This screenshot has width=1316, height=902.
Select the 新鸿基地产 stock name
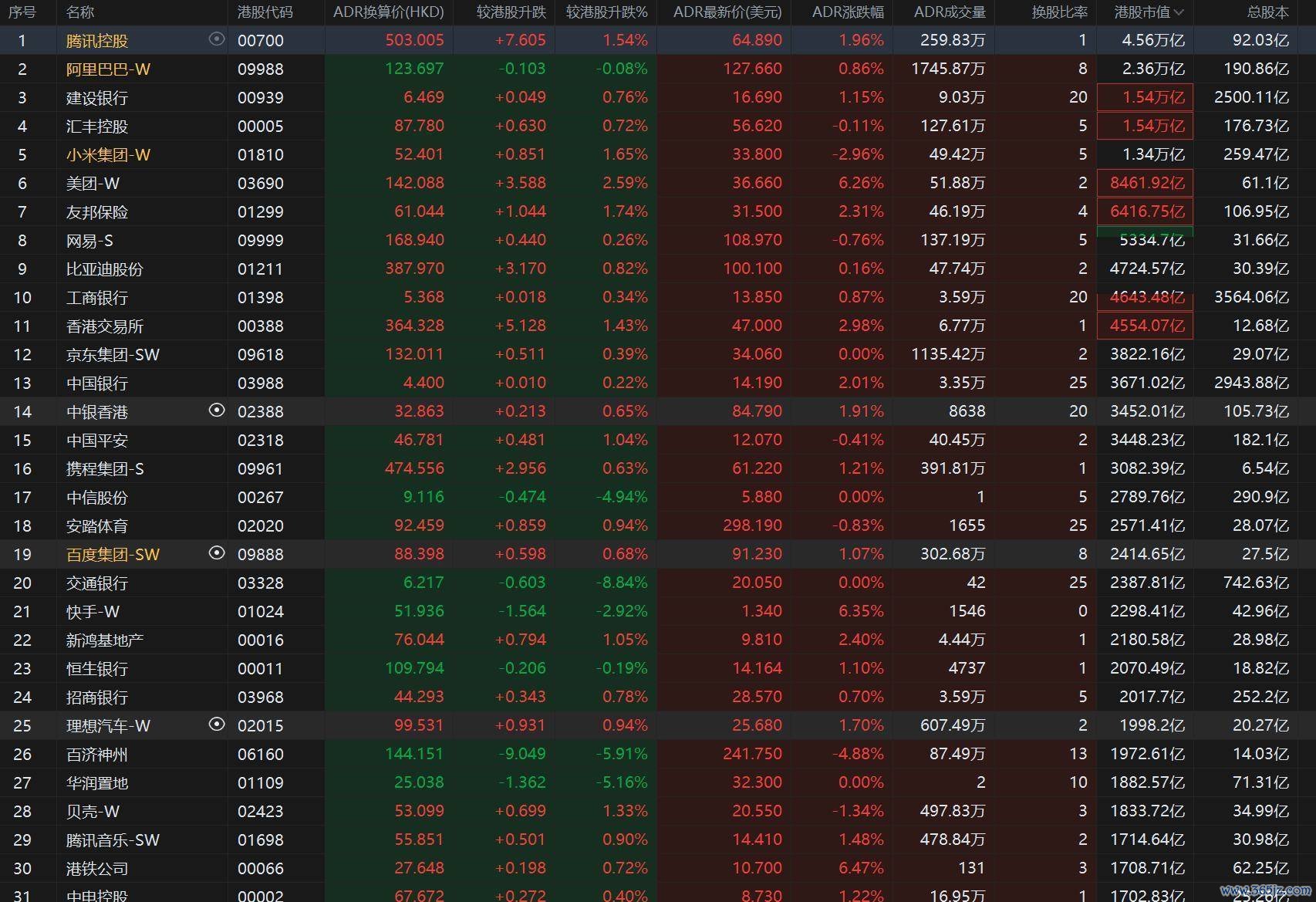click(105, 640)
